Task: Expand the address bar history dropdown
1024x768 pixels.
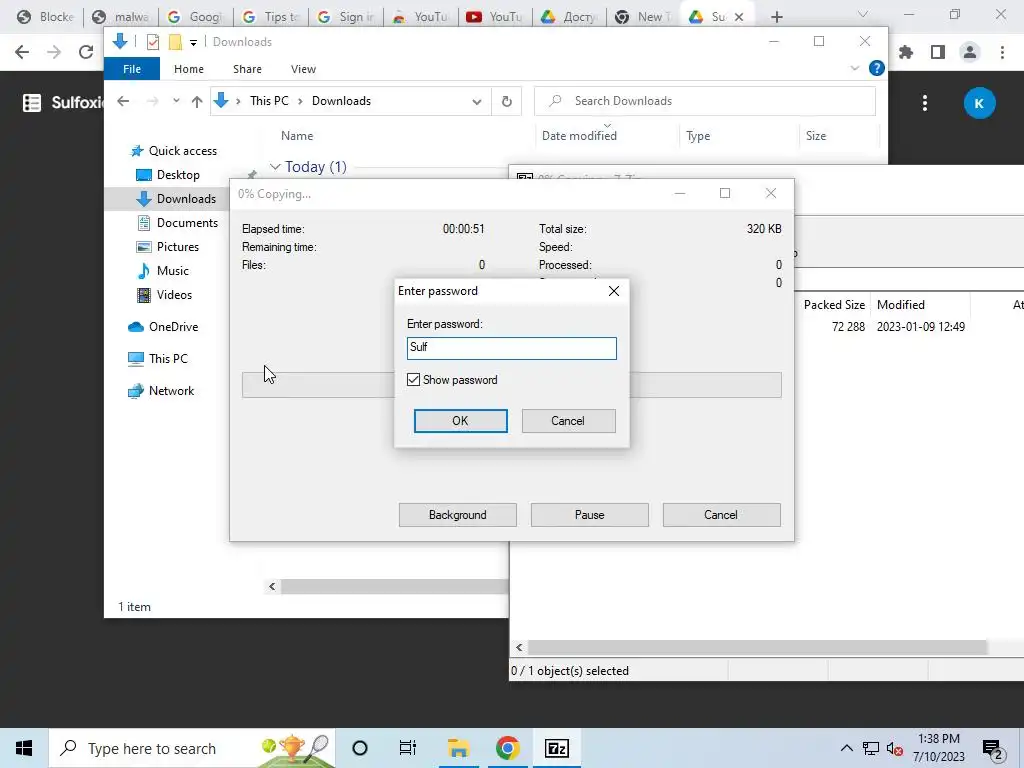Action: (477, 101)
